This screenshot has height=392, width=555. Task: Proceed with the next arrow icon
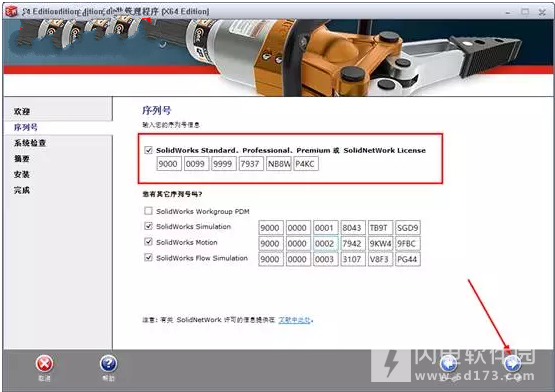[513, 363]
